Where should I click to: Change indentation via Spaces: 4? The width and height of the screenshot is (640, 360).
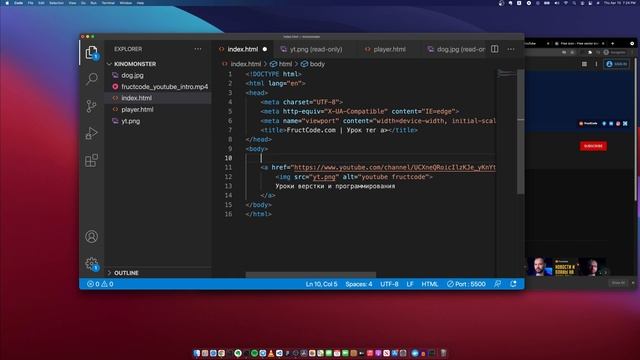point(359,284)
